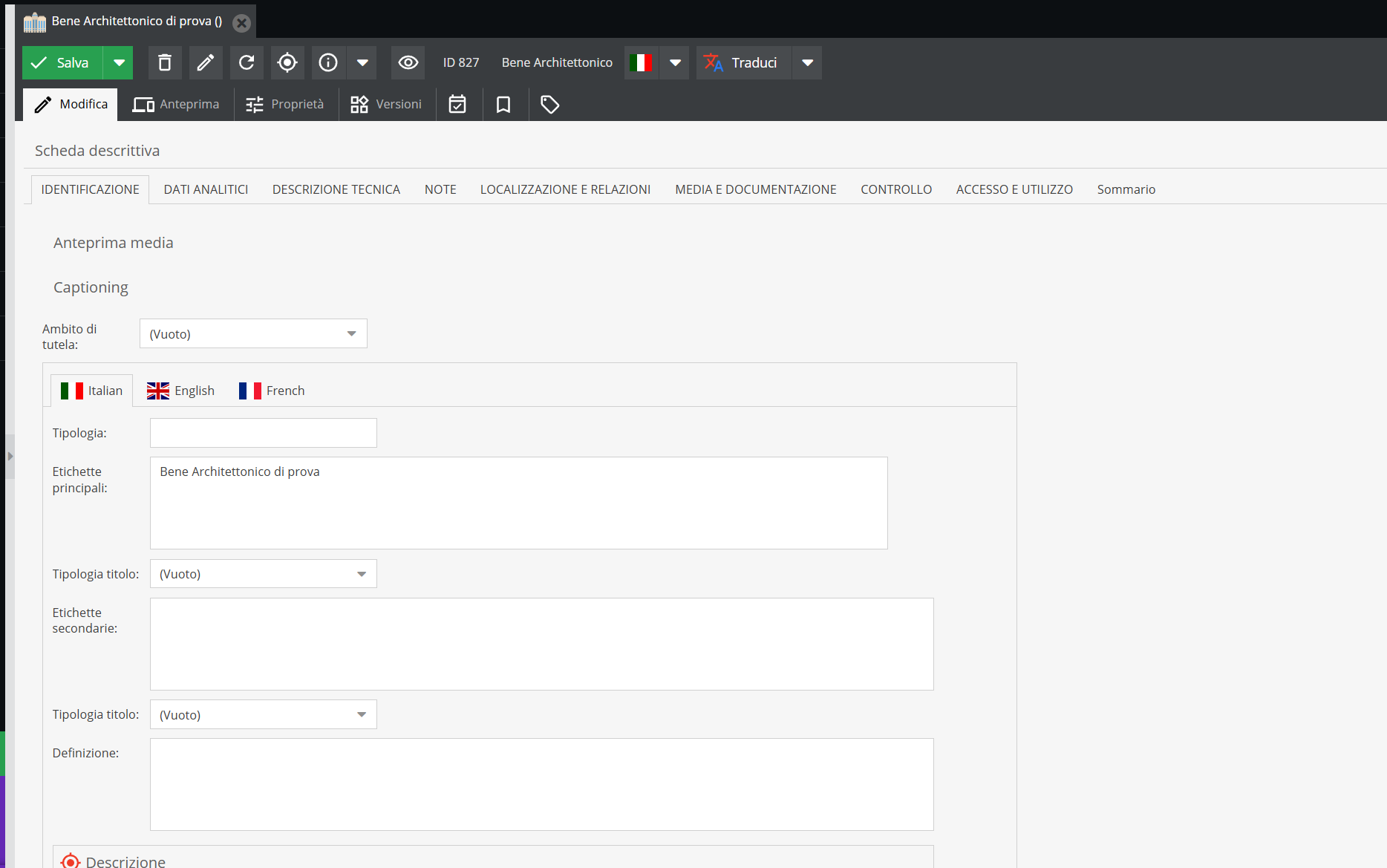The height and width of the screenshot is (868, 1387).
Task: Open second Tipologia titolo dropdown below secondarie
Action: click(264, 714)
